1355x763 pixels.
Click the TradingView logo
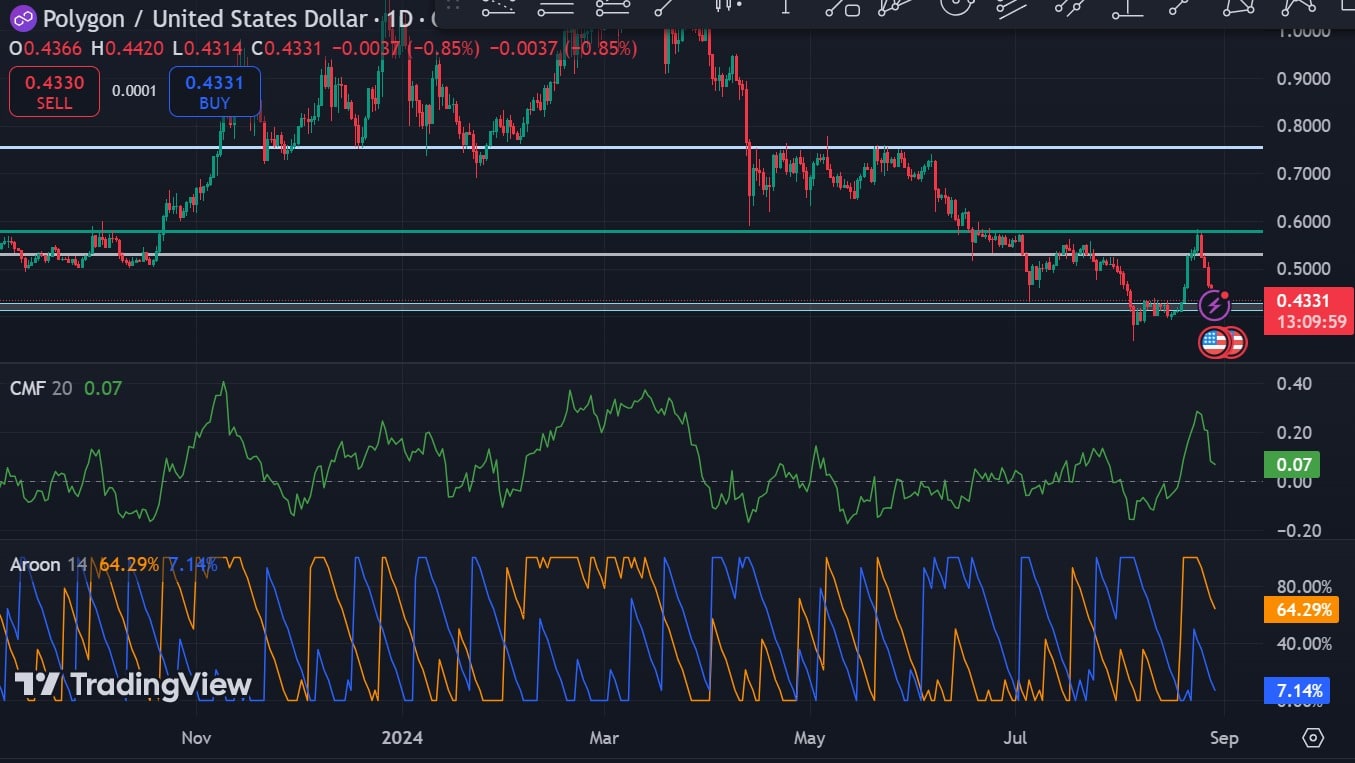pyautogui.click(x=132, y=685)
